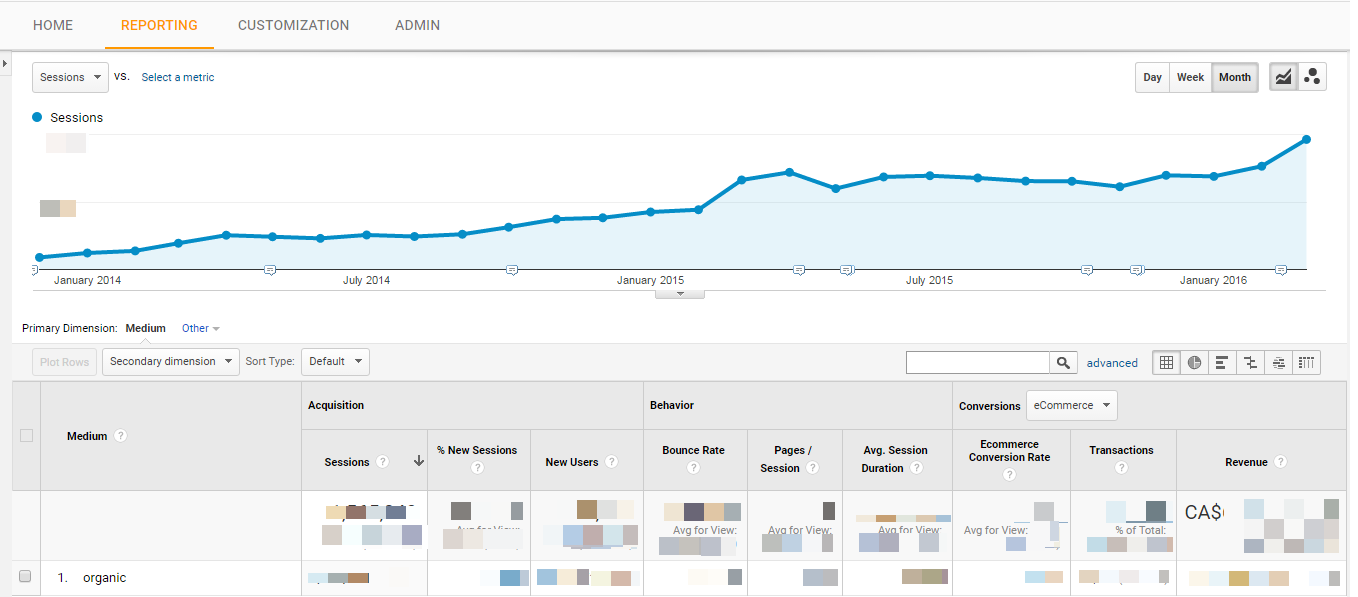Image resolution: width=1358 pixels, height=597 pixels.
Task: Sort by % New Sessions header
Action: pyautogui.click(x=477, y=450)
